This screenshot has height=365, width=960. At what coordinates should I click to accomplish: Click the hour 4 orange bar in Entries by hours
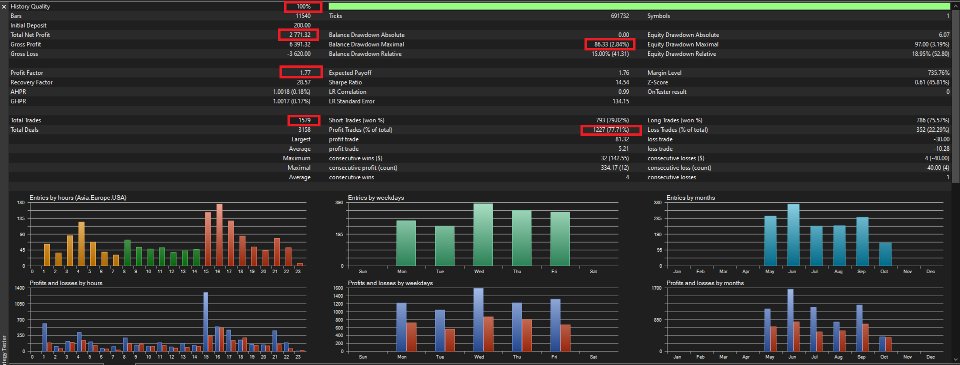81,244
